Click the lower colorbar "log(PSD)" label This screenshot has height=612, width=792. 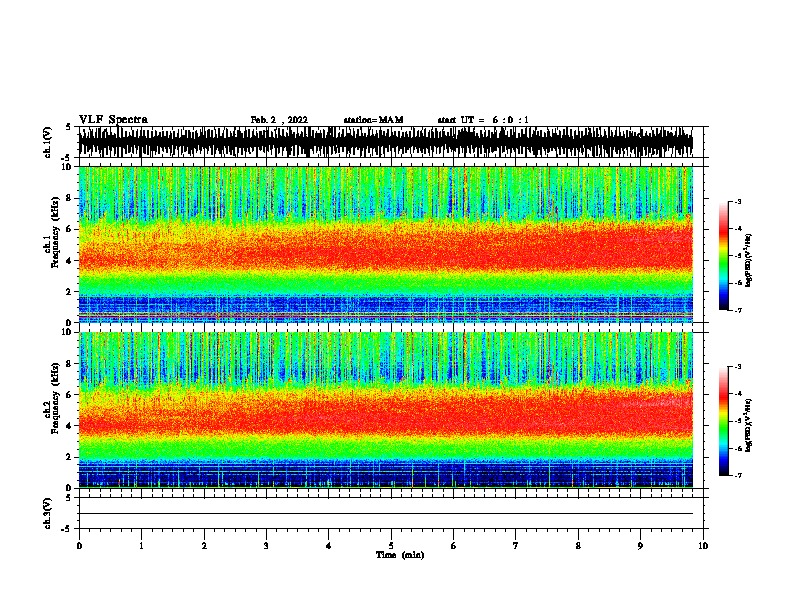pos(748,425)
